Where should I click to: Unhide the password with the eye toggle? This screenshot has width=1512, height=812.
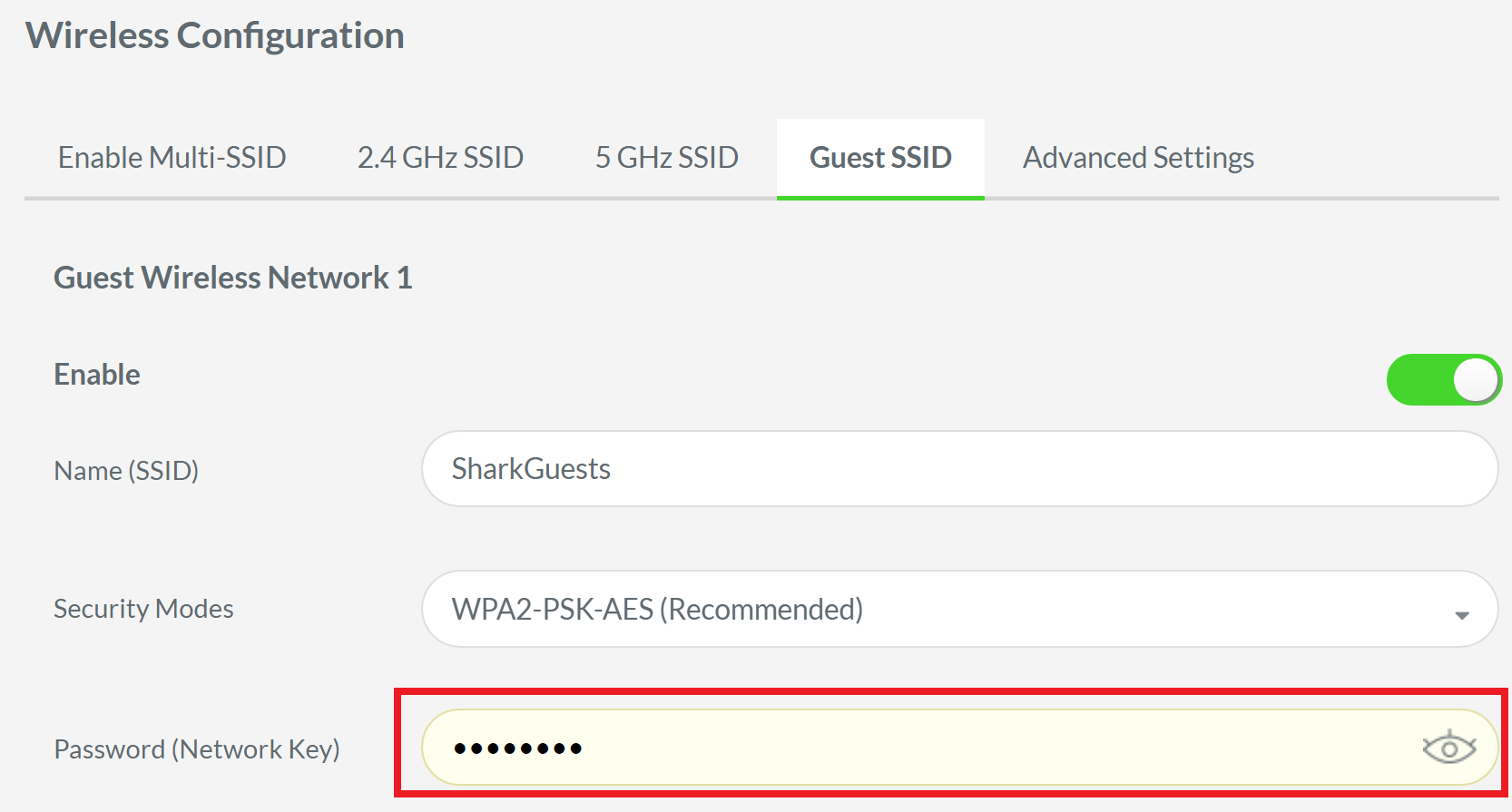[1448, 747]
